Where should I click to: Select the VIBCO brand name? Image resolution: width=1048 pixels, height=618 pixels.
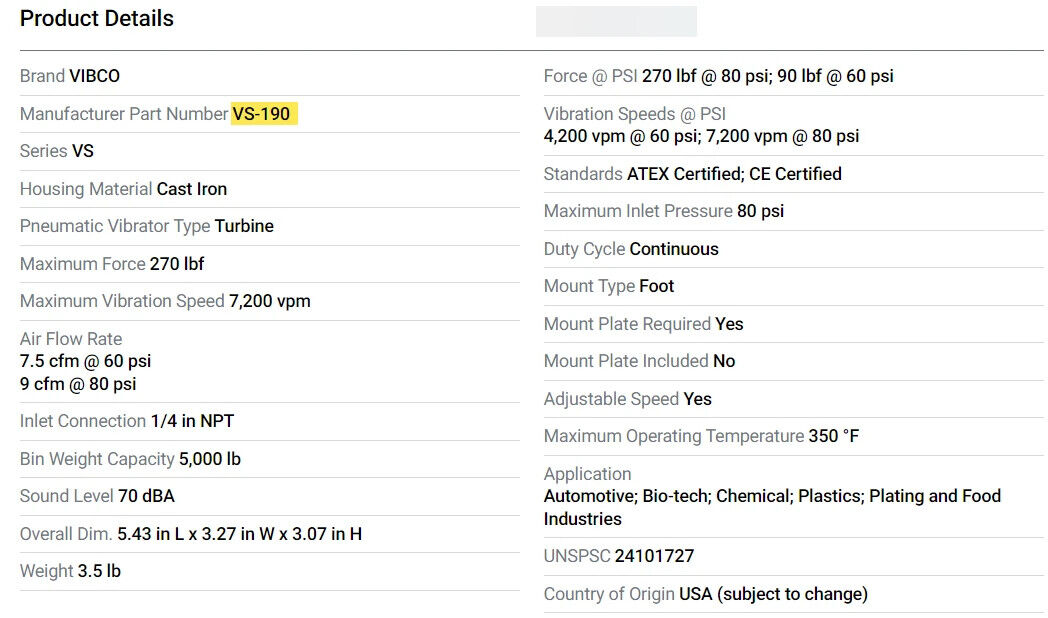(x=95, y=76)
